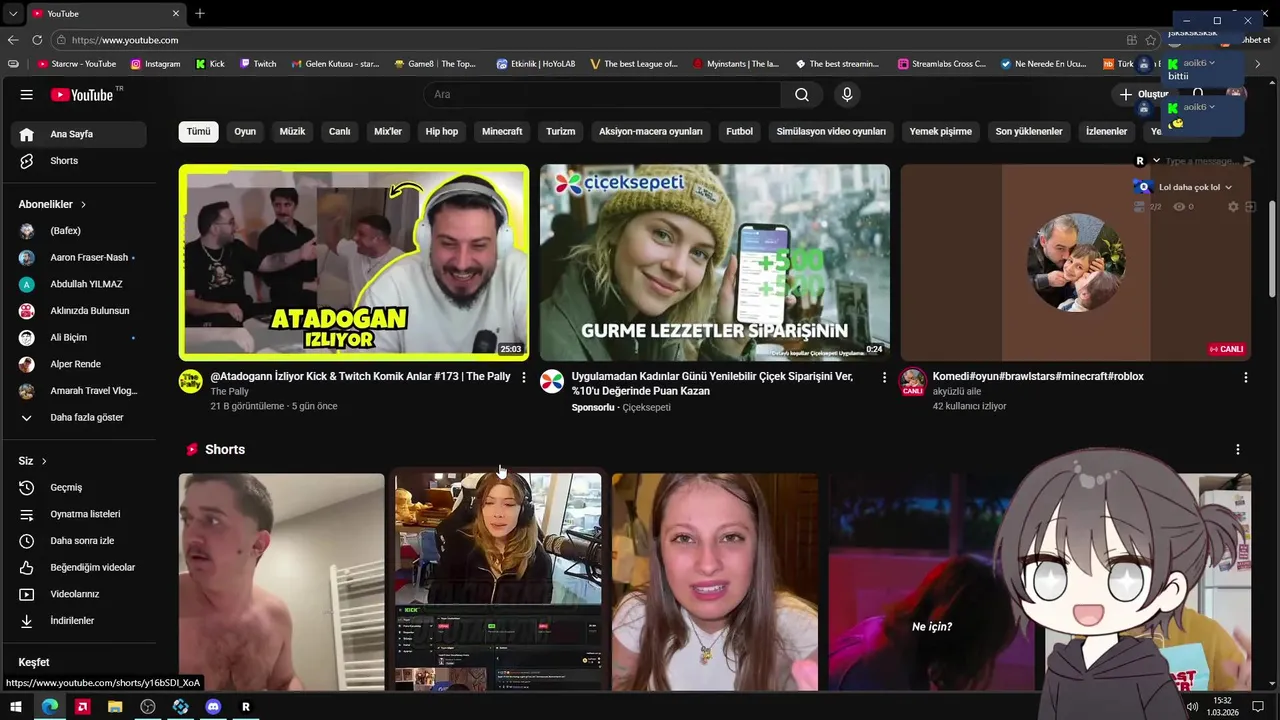Image resolution: width=1280 pixels, height=720 pixels.
Task: Open Videolarınız in the sidebar
Action: 80,594
